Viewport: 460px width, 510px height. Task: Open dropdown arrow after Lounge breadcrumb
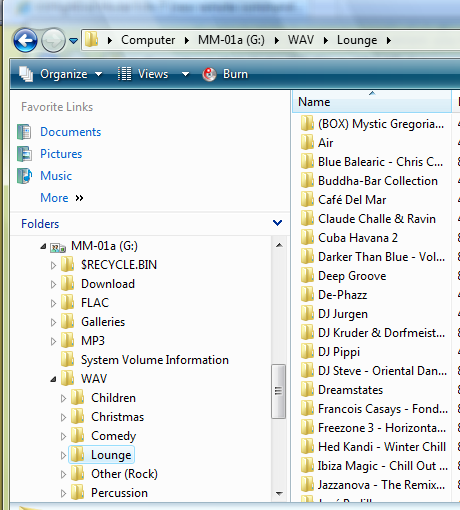click(x=389, y=40)
